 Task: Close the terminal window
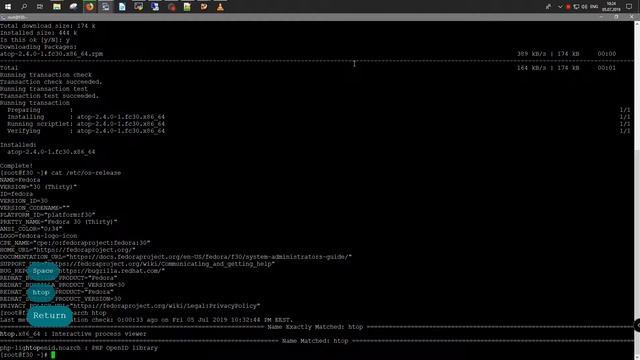tap(632, 17)
